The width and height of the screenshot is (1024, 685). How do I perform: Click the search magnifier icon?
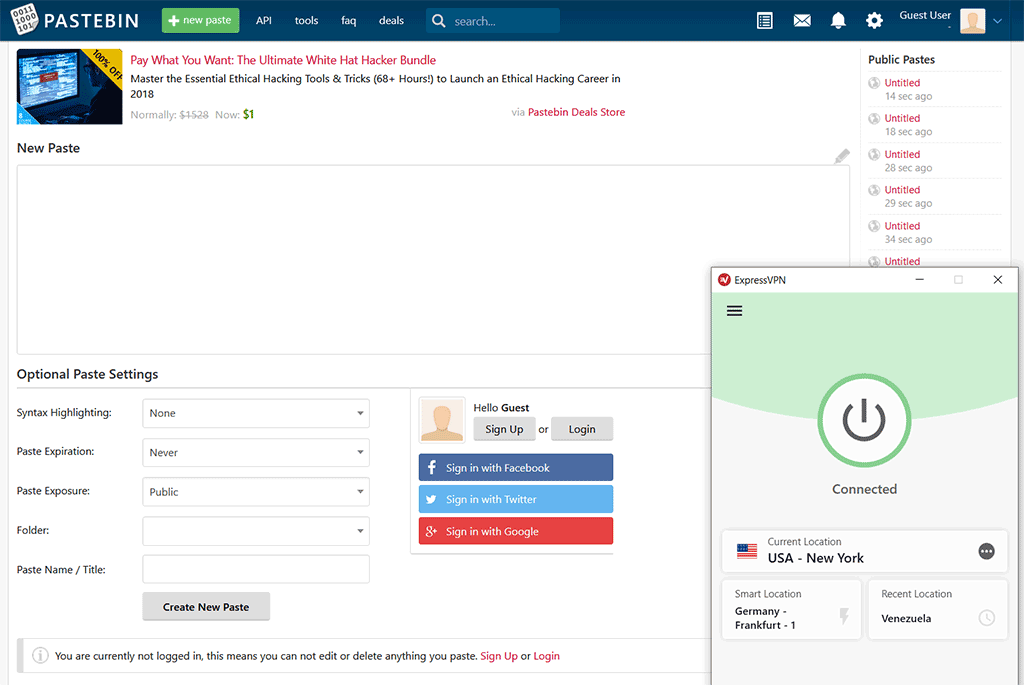[x=439, y=21]
